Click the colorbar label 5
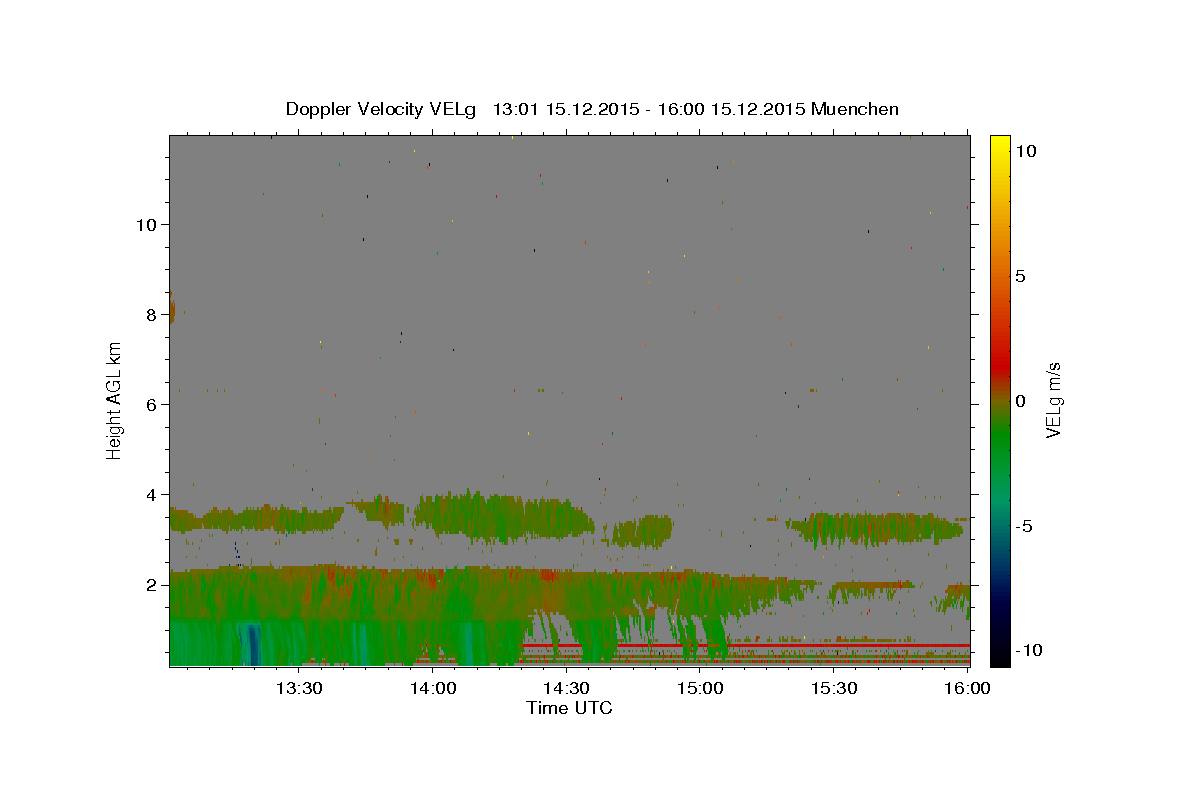 1020,276
